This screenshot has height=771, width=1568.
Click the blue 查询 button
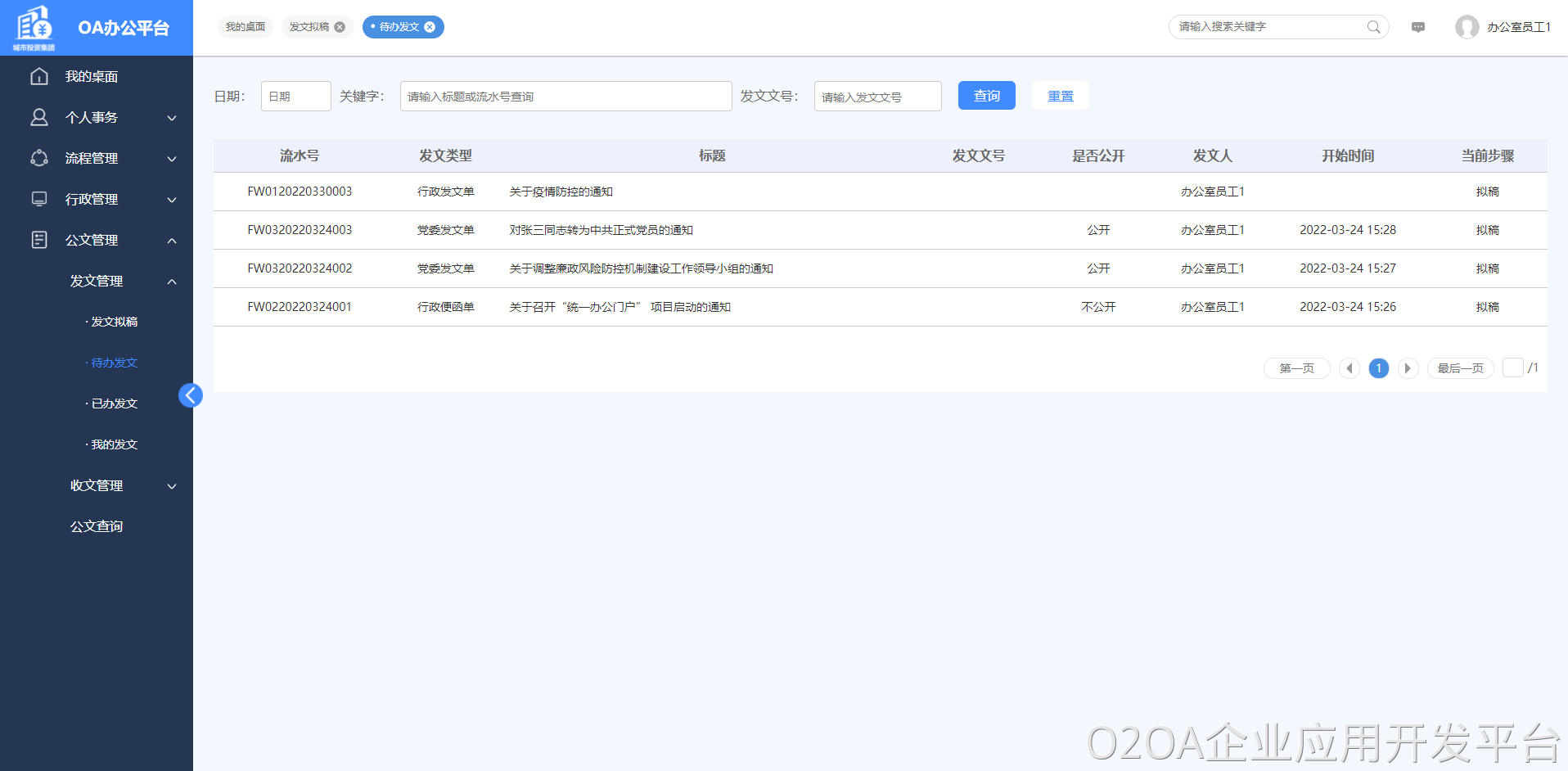[986, 96]
